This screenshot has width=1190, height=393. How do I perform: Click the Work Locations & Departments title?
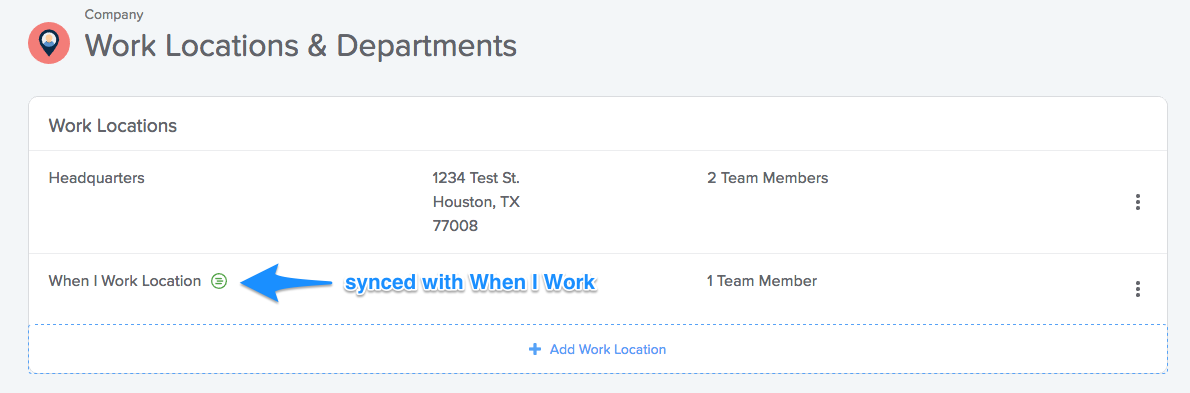[301, 46]
